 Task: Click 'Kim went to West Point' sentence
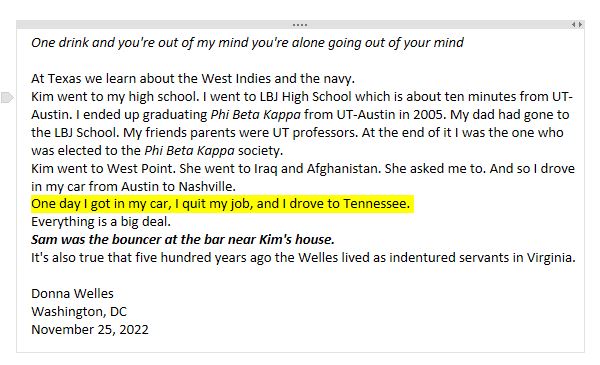[x=103, y=168]
